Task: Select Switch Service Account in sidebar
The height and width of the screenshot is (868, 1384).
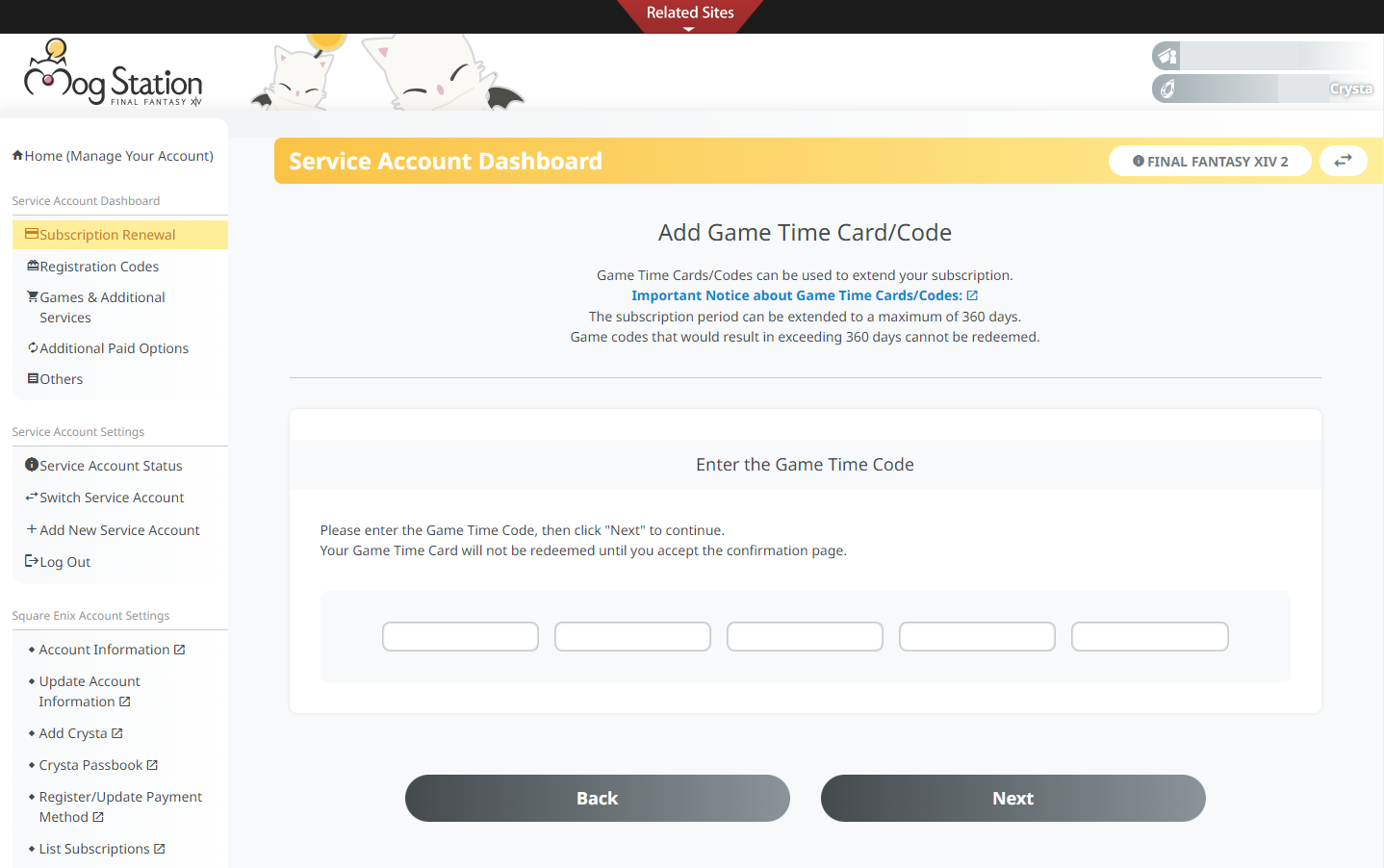Action: point(112,498)
